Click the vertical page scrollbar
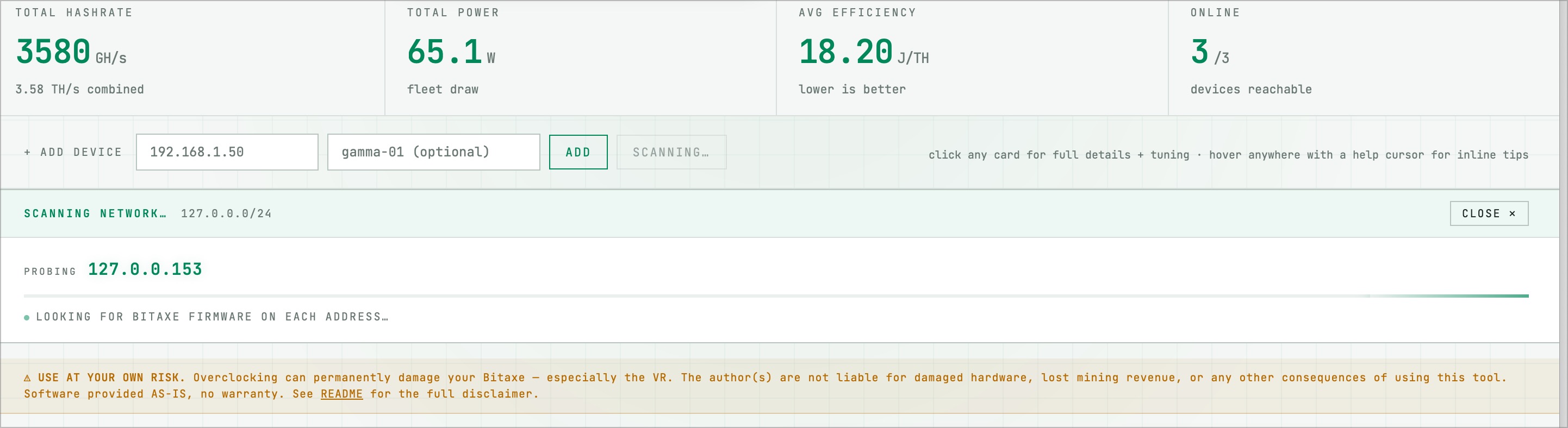 (1564, 214)
